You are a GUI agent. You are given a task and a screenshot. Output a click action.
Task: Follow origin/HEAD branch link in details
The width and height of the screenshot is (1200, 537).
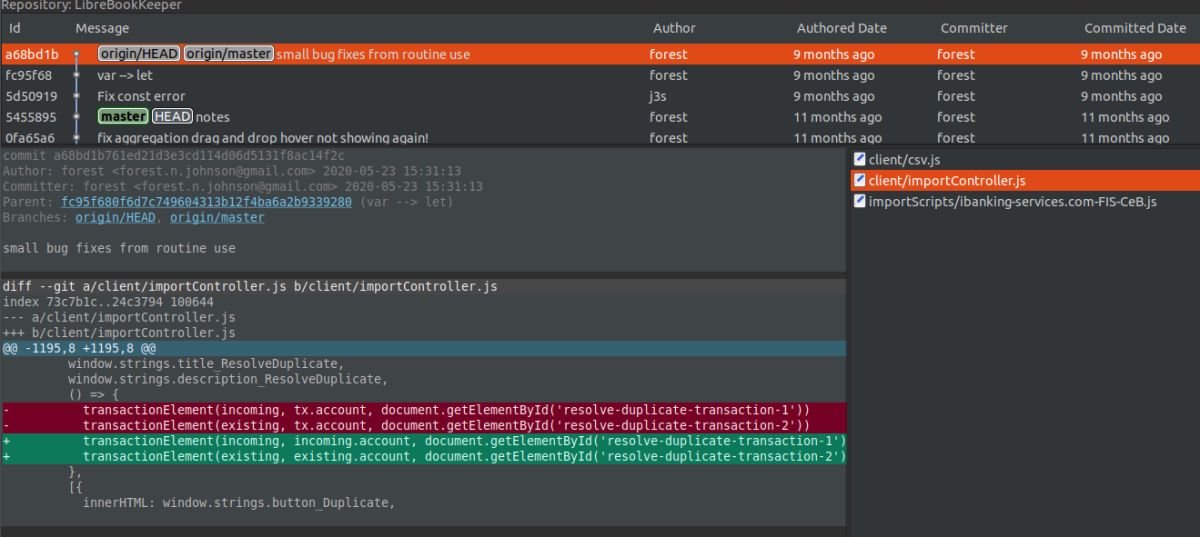(115, 217)
